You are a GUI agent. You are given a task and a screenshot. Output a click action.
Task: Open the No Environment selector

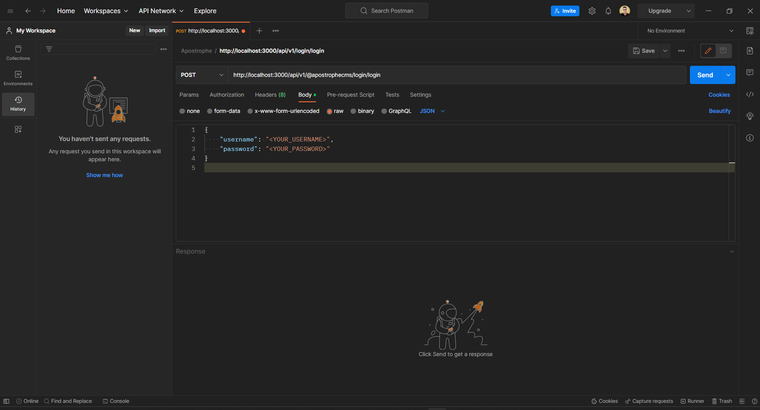tap(690, 31)
